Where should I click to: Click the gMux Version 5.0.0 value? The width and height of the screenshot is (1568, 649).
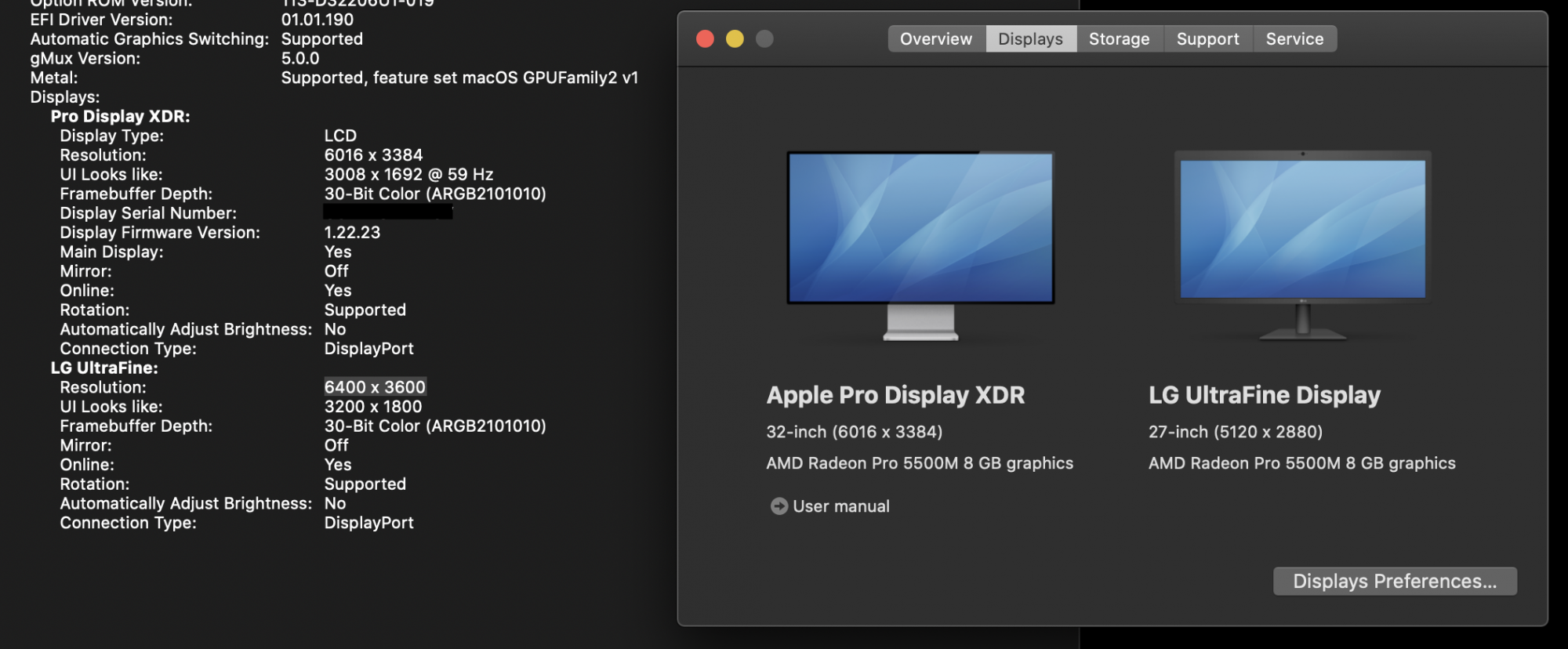(x=300, y=59)
